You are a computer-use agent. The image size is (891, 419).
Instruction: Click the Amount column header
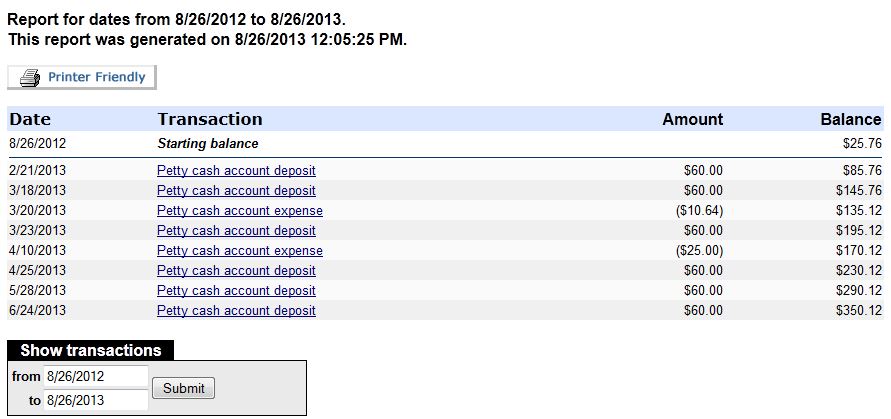tap(693, 119)
